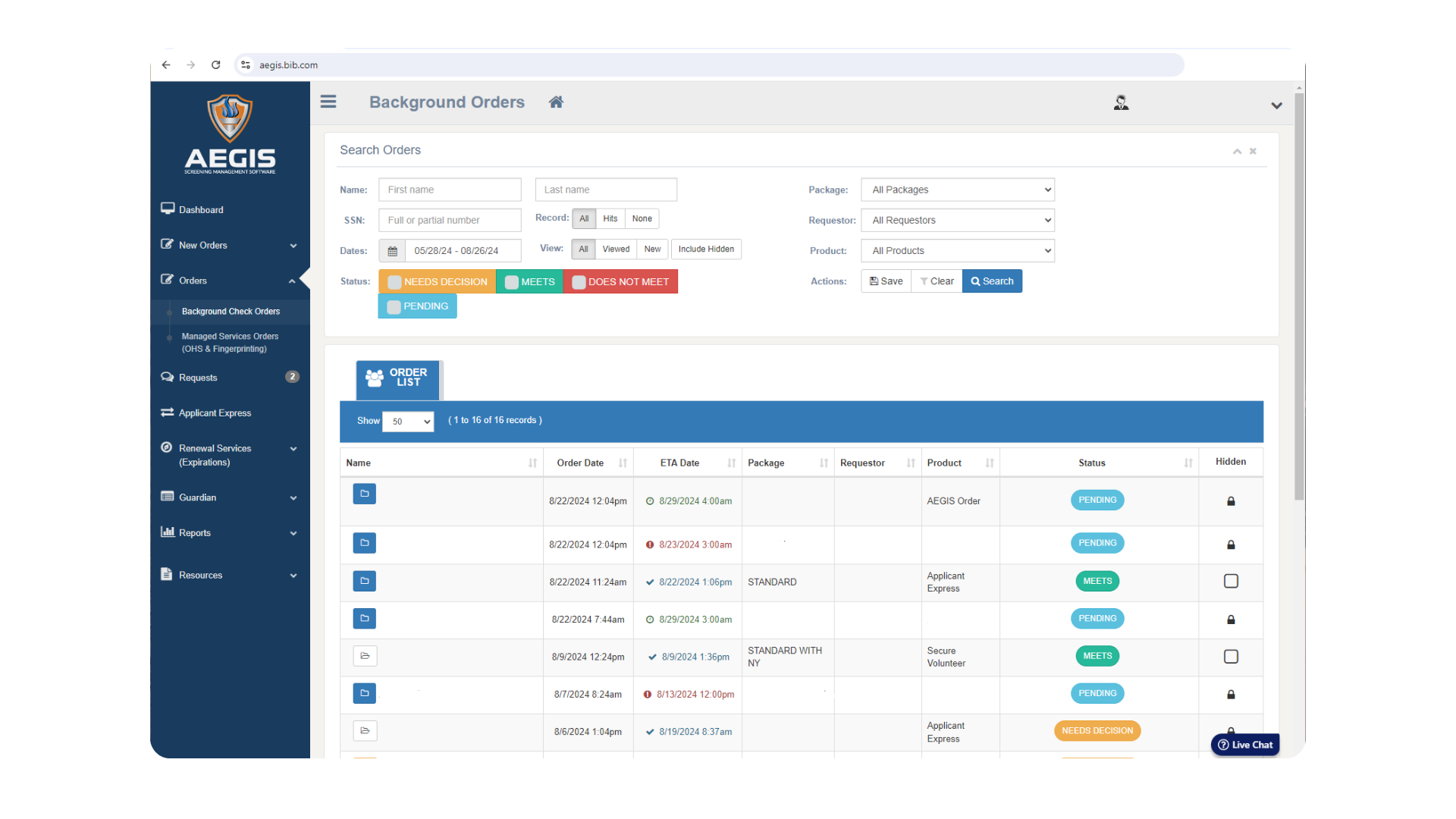Click the Search magnifier icon button

[x=991, y=281]
